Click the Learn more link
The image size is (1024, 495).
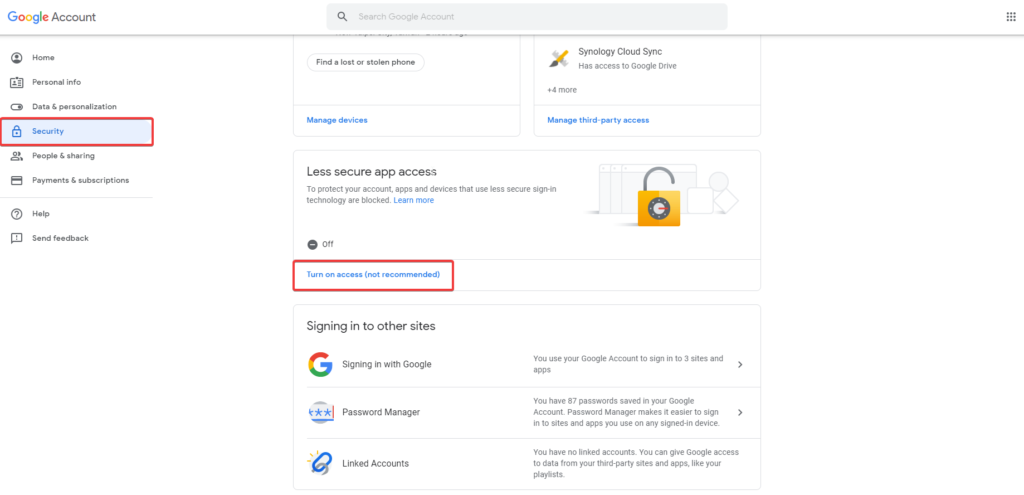click(x=414, y=200)
